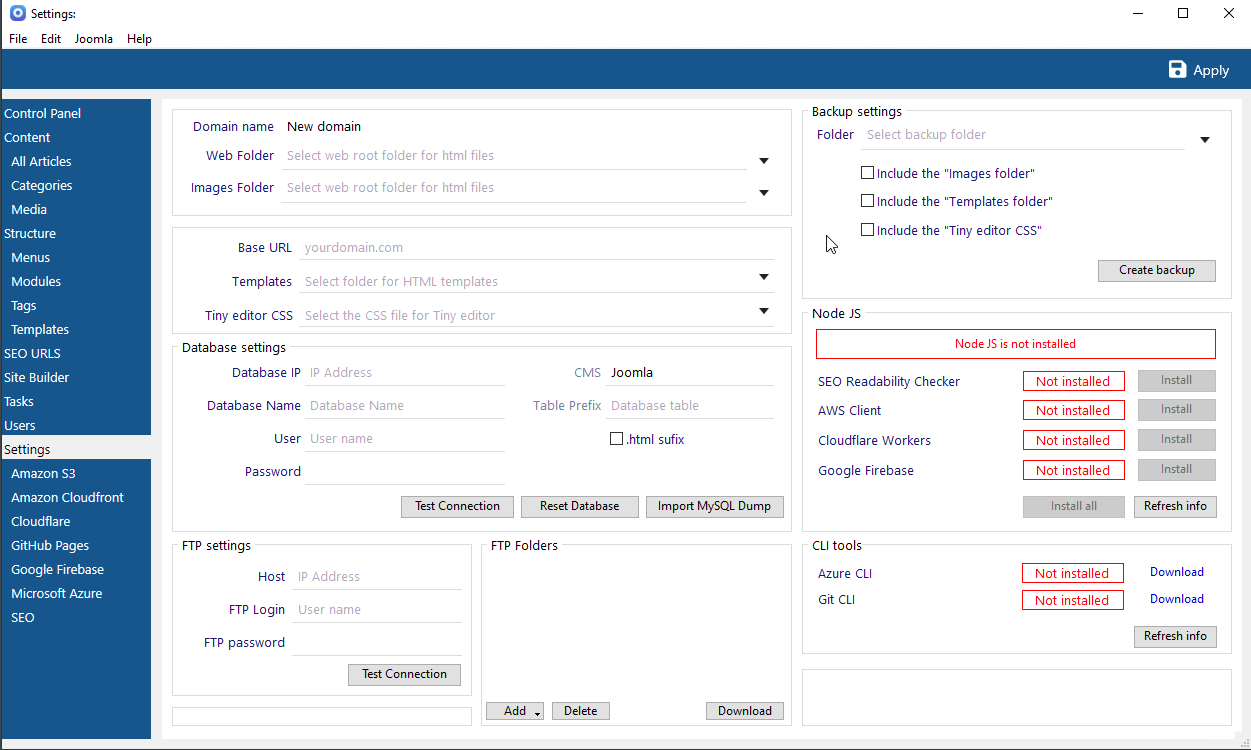The height and width of the screenshot is (750, 1251).
Task: Expand the Tiny editor CSS dropdown
Action: (763, 311)
